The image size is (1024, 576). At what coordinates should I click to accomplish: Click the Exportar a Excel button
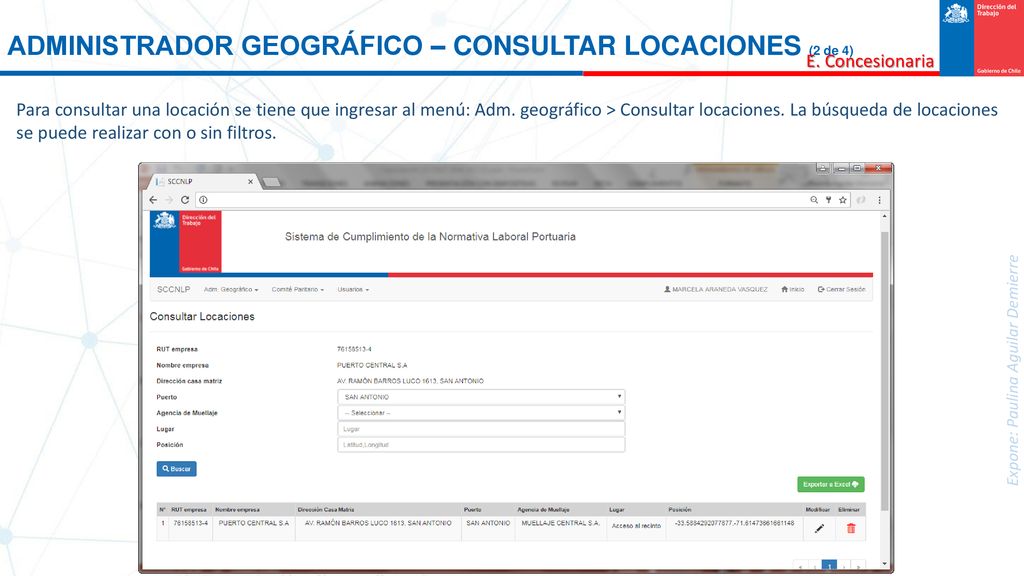pos(831,484)
